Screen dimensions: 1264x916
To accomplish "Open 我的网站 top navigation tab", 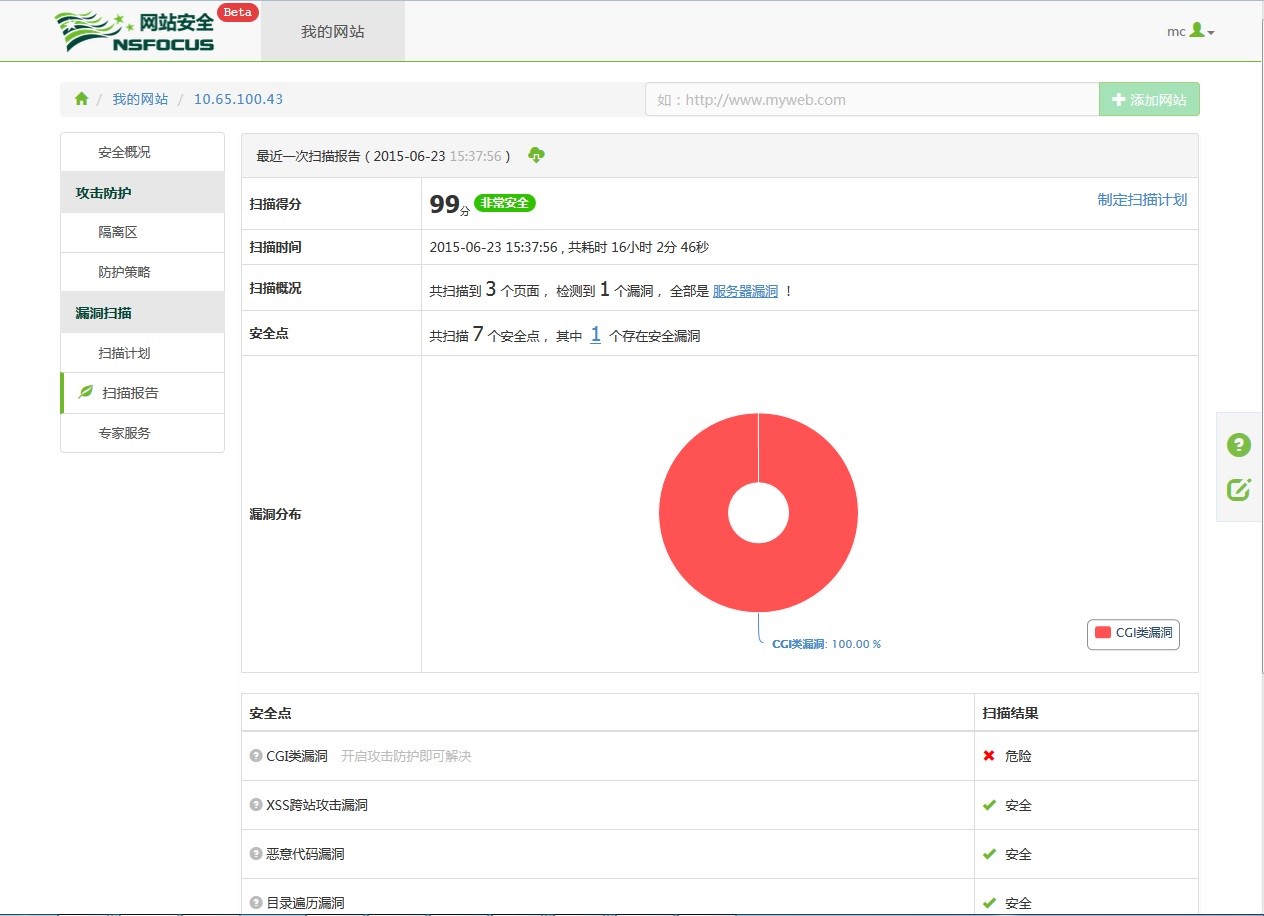I will coord(332,32).
